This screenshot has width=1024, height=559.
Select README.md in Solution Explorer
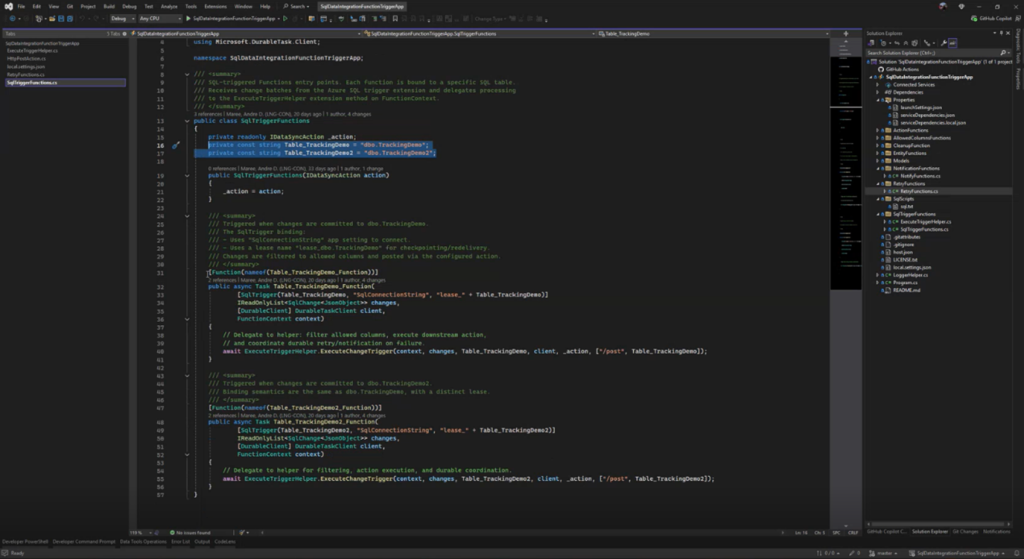tap(906, 290)
